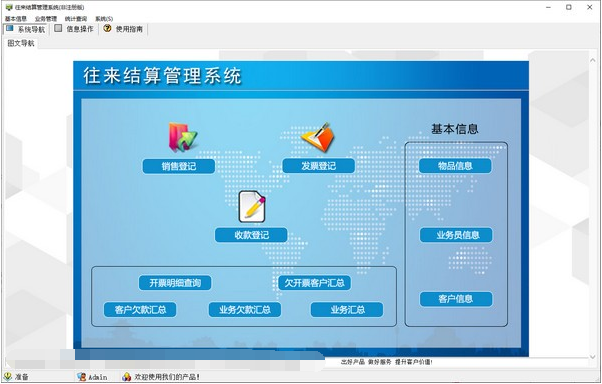Click the 业务汇总 button

click(347, 310)
